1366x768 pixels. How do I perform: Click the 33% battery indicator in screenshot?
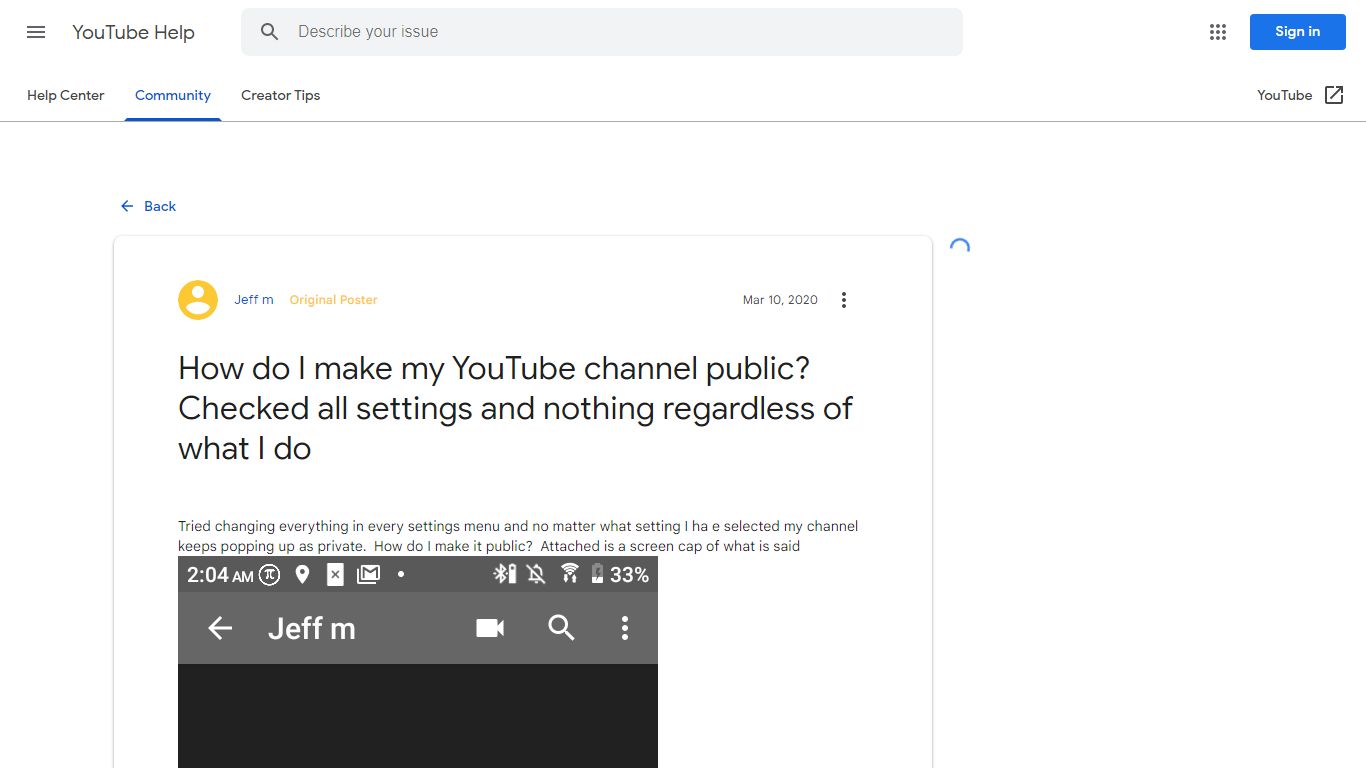coord(630,575)
